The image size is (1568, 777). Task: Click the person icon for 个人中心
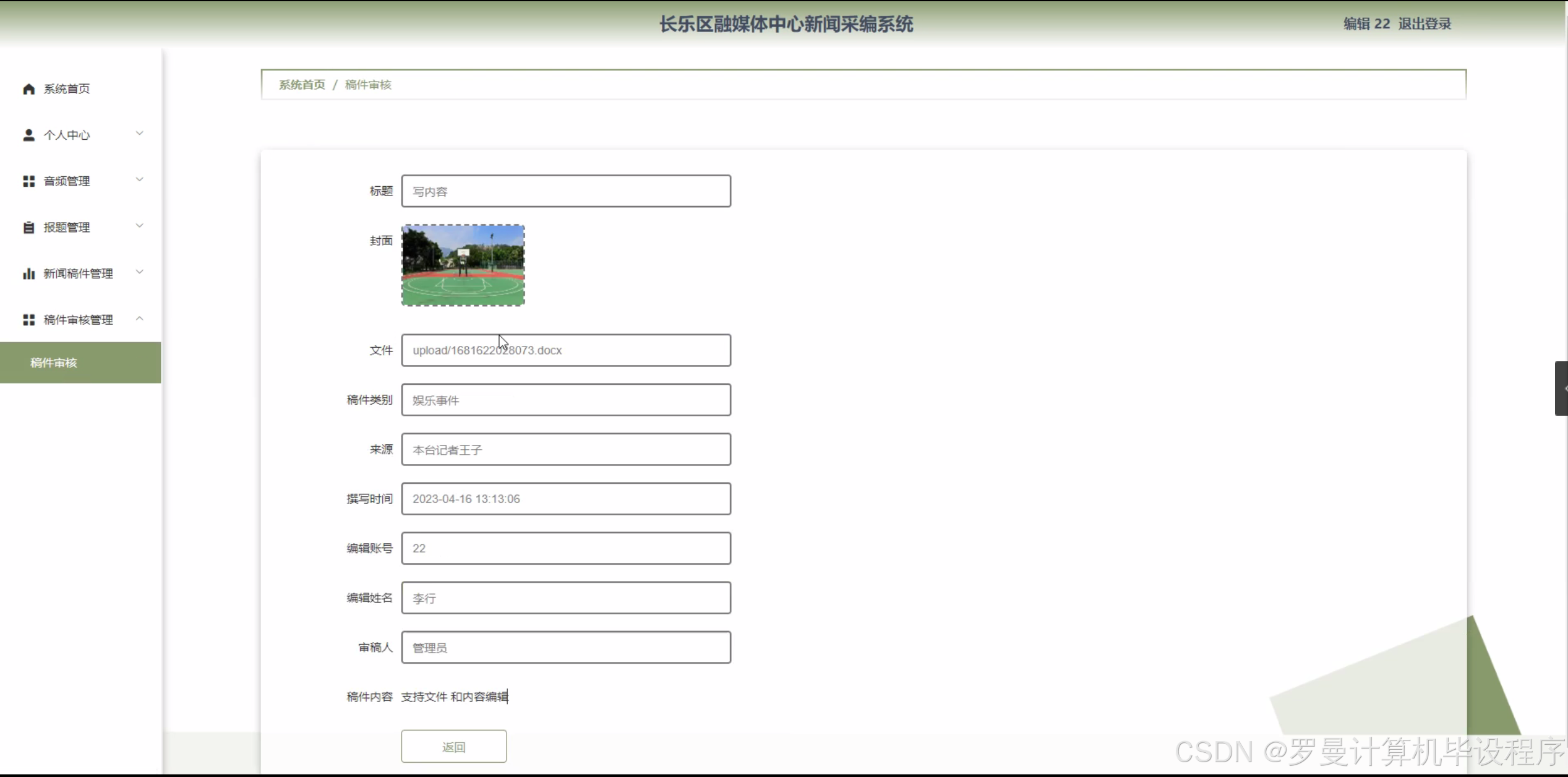click(28, 135)
